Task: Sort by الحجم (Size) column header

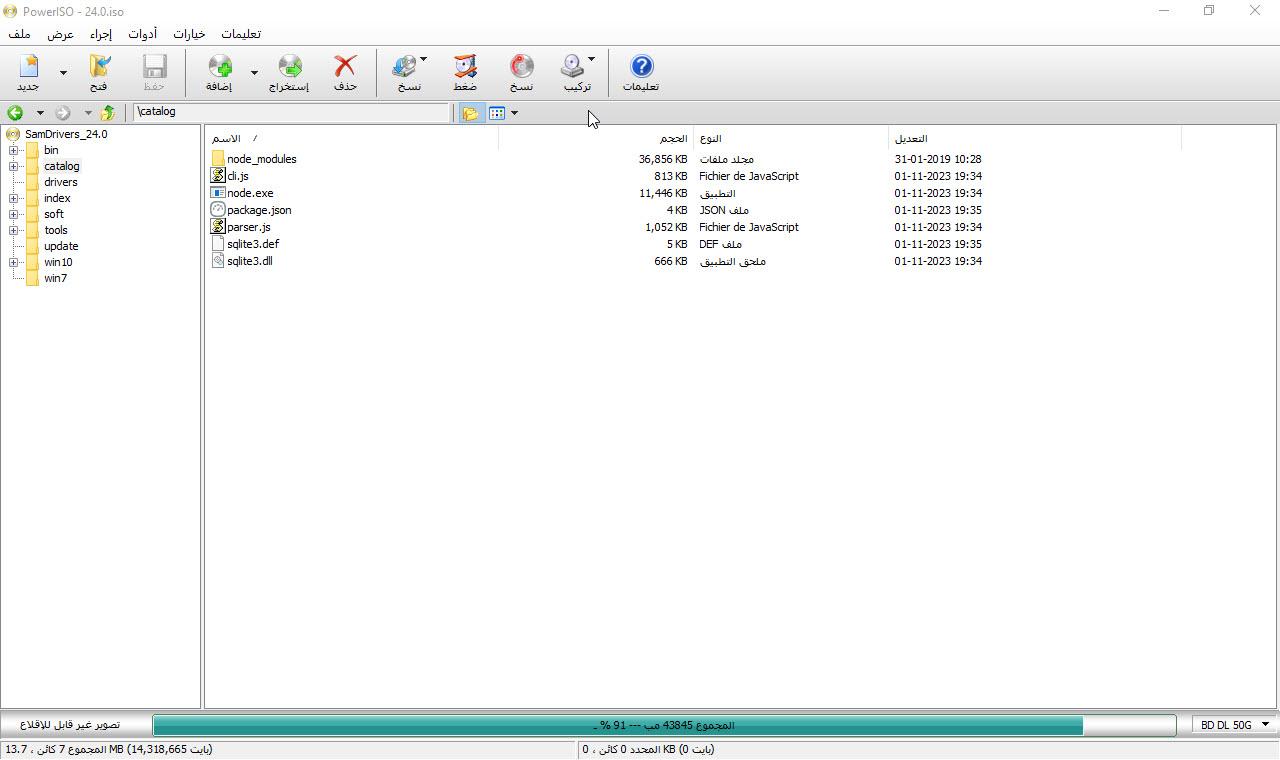Action: [596, 138]
